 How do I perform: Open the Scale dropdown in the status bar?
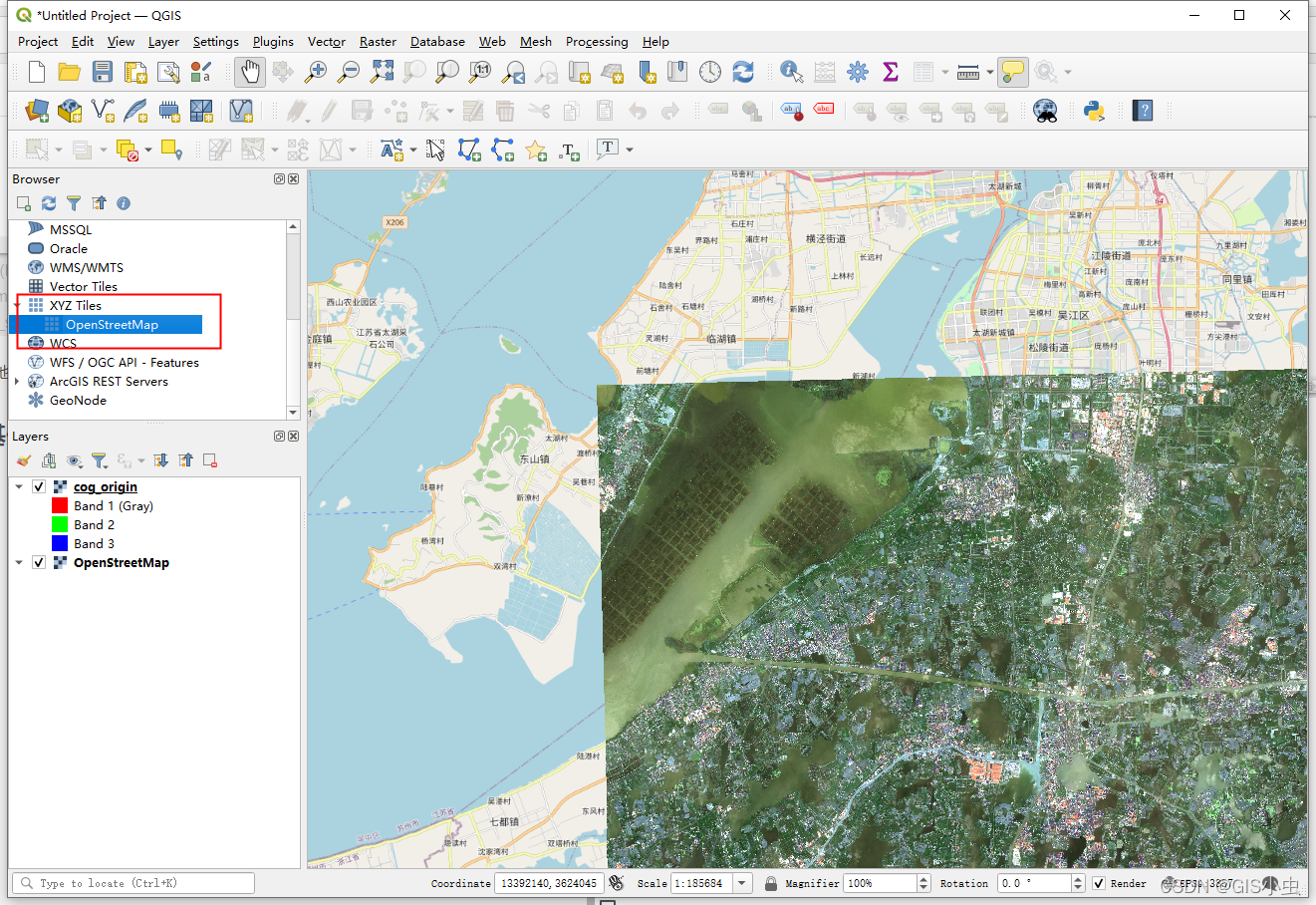742,884
